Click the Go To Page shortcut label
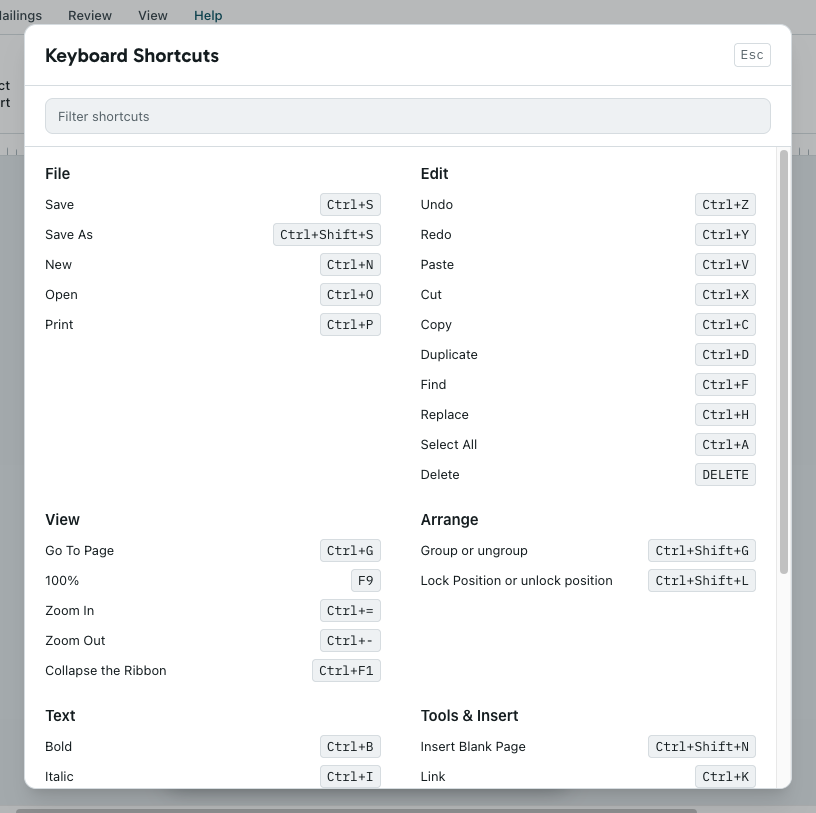Viewport: 816px width, 813px height. [x=80, y=551]
